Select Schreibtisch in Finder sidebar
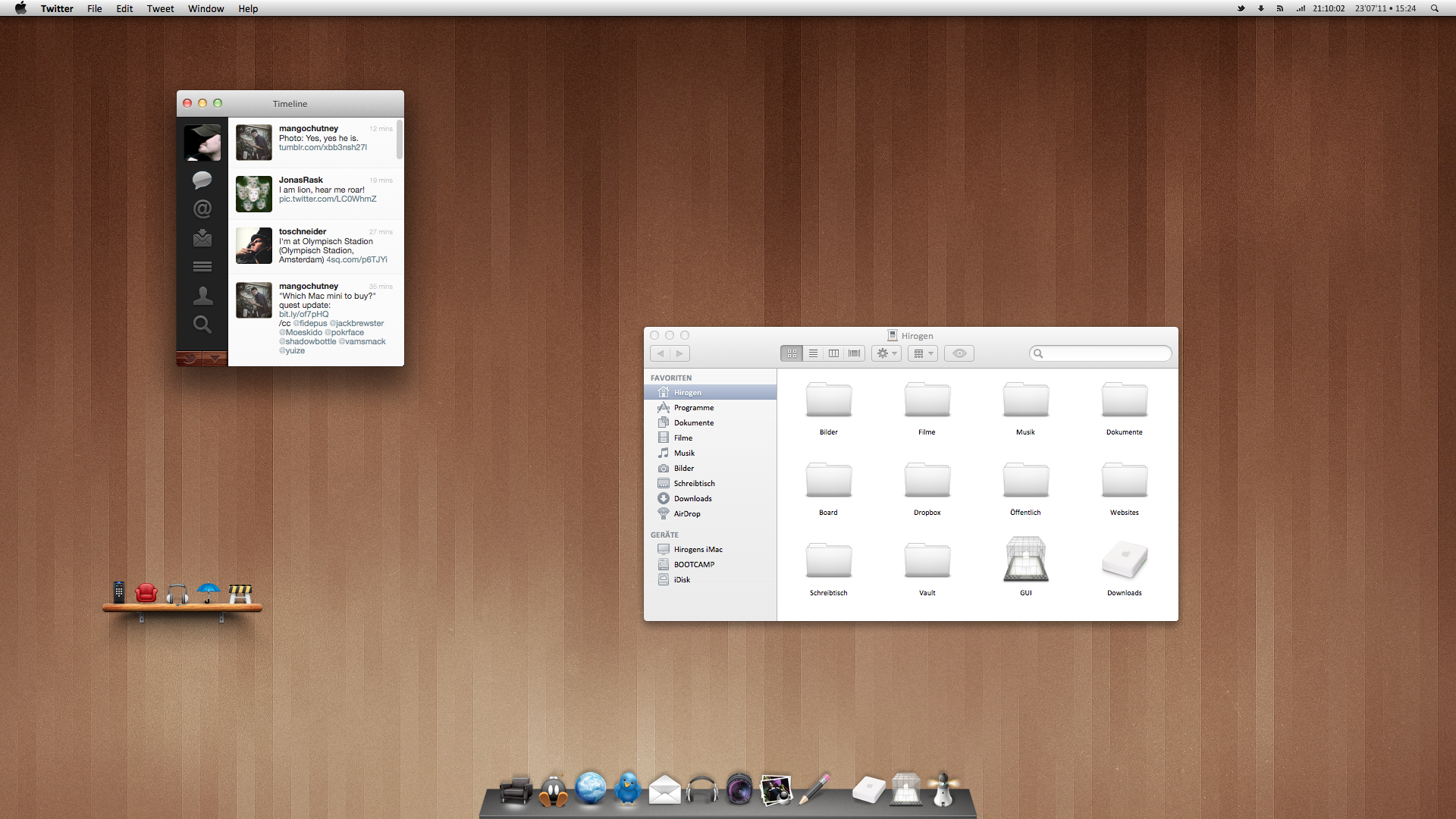Screen dimensions: 1456x819 click(x=711, y=483)
